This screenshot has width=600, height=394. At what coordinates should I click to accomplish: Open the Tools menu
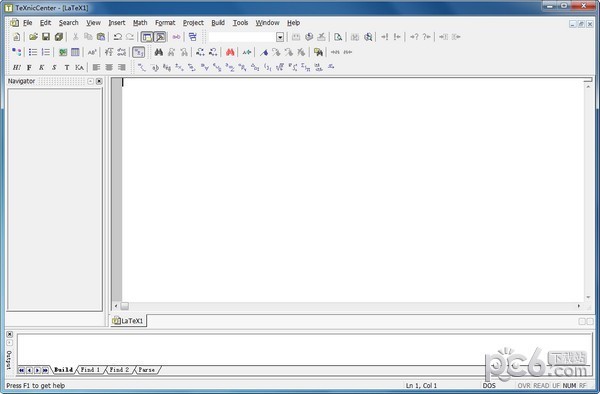coord(240,23)
